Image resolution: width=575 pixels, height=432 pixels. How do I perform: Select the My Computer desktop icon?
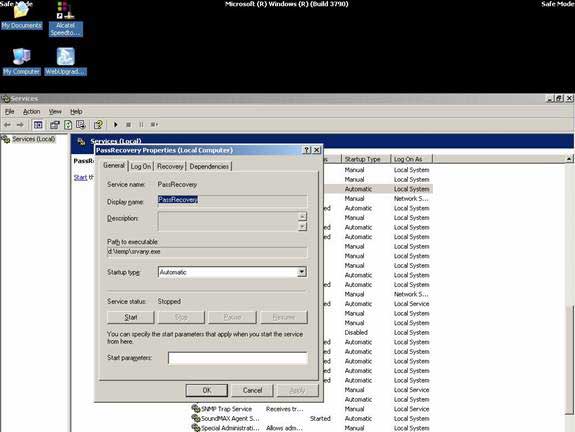pyautogui.click(x=21, y=61)
